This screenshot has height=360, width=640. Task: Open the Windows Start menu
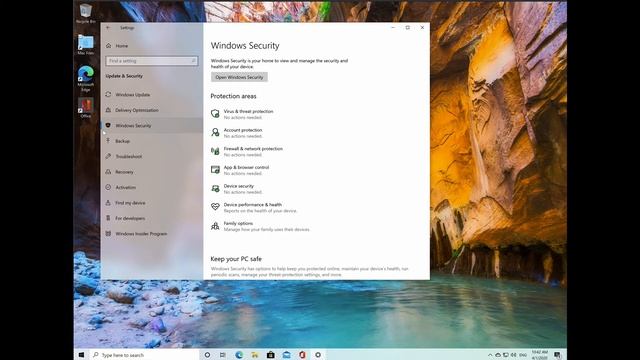point(81,355)
